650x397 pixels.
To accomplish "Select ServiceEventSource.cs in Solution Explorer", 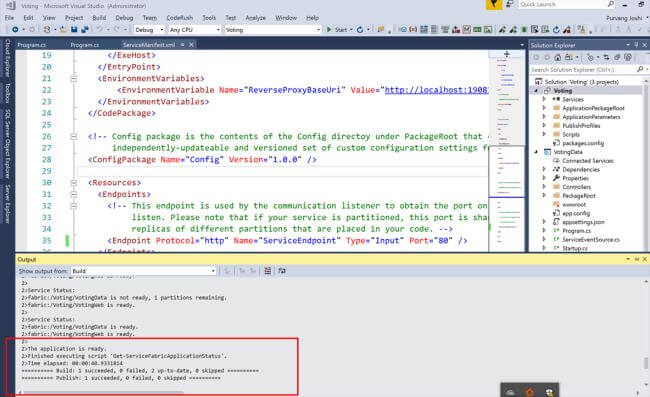I will (x=590, y=240).
